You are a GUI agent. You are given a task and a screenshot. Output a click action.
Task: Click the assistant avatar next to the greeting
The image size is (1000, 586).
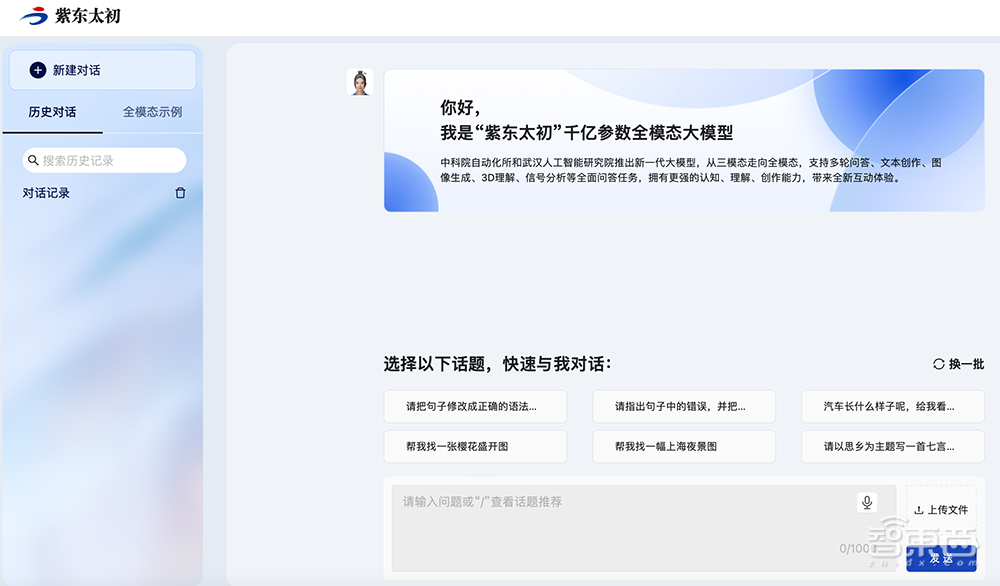pyautogui.click(x=360, y=82)
